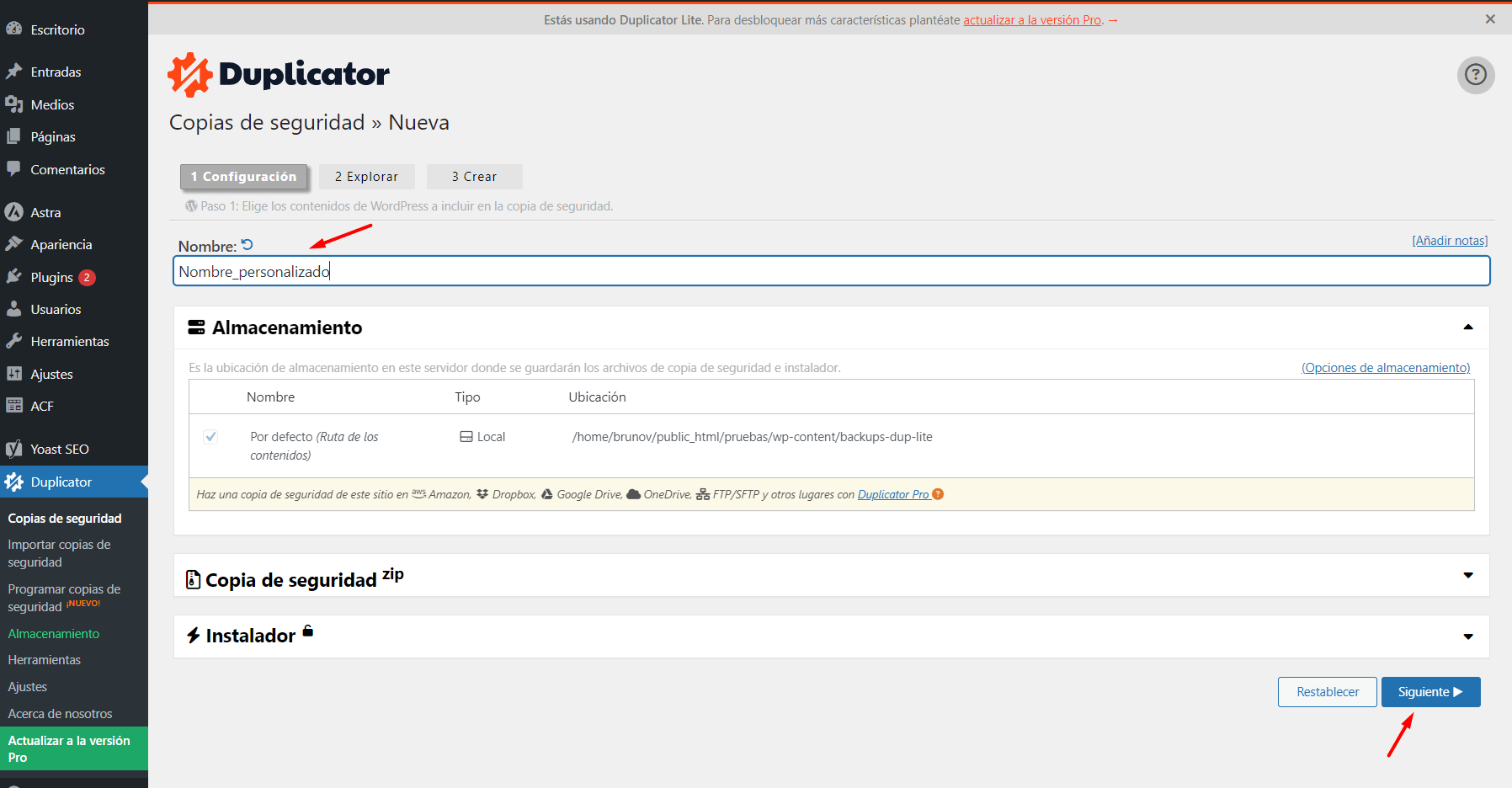Click the Nombre column header

(271, 397)
